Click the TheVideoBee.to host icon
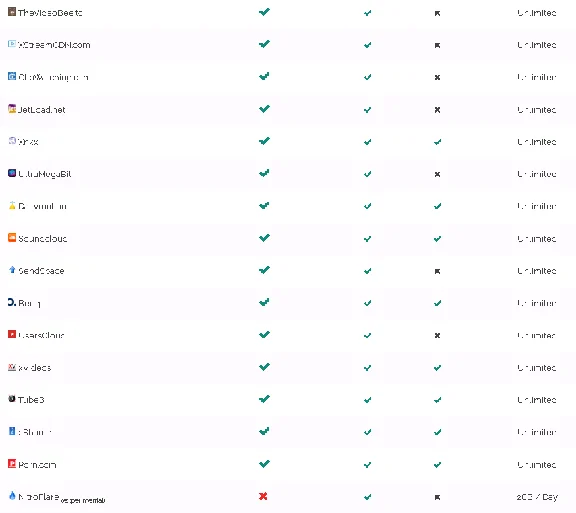The height and width of the screenshot is (513, 576). 12,12
